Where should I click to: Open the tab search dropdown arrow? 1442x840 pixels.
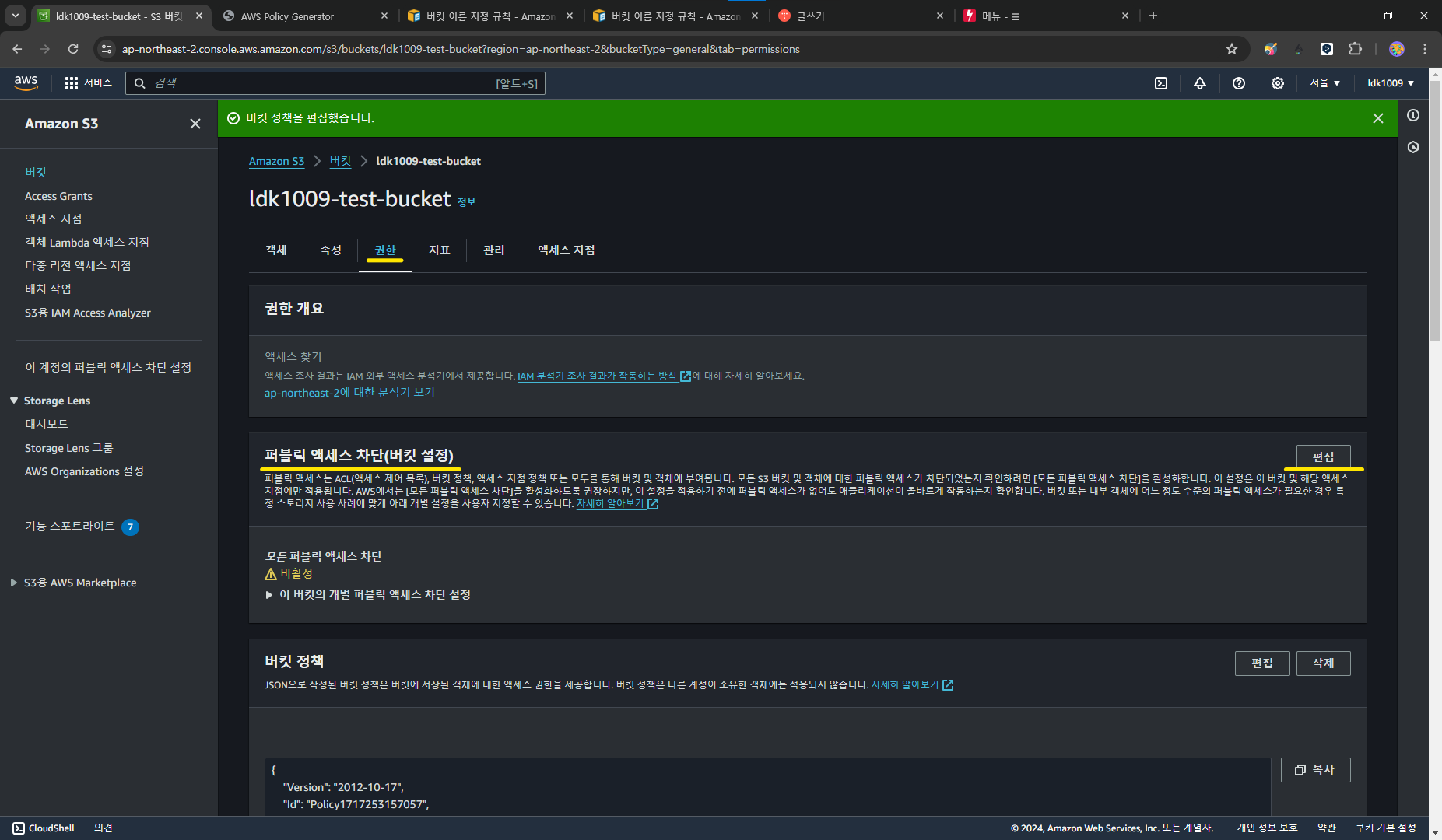15,16
